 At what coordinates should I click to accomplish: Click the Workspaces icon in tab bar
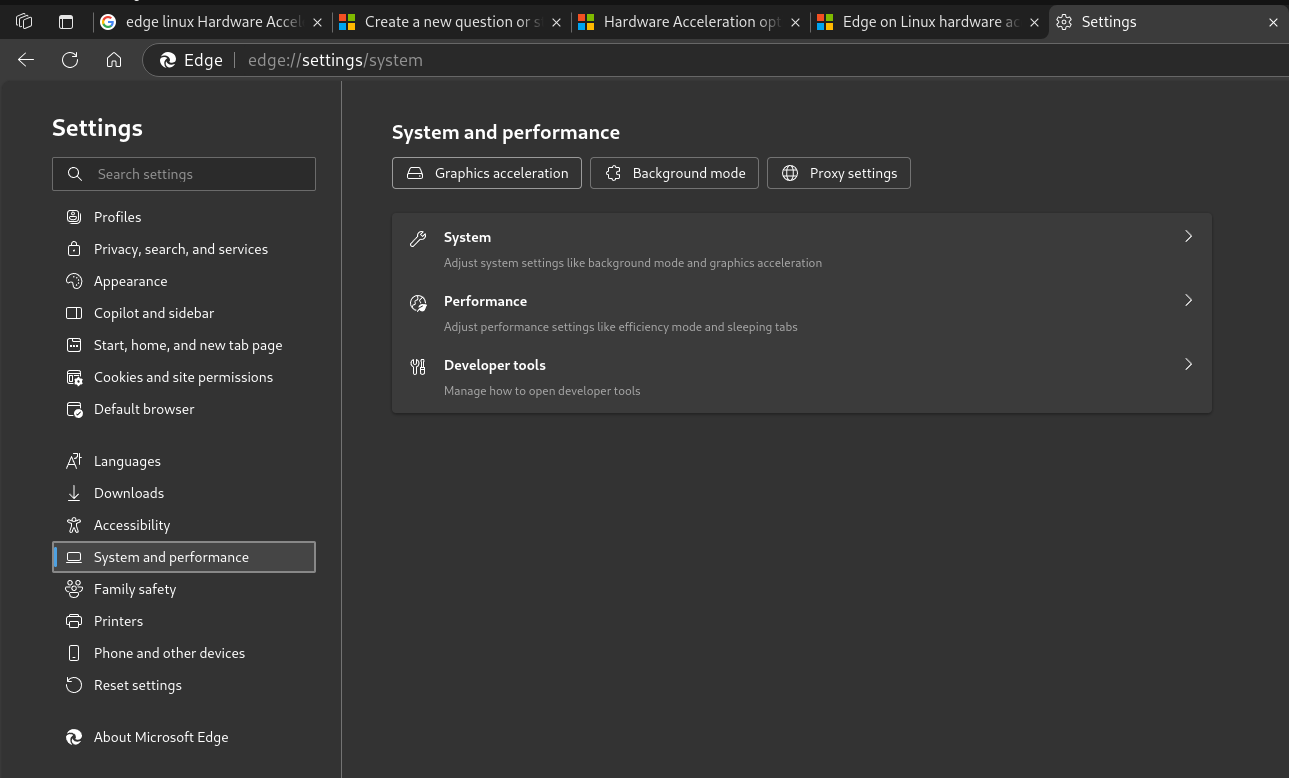pos(25,22)
